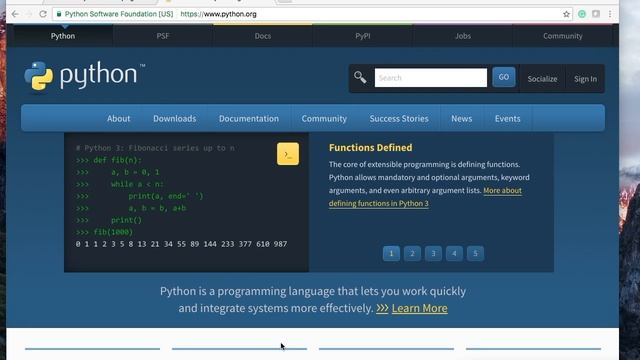
Task: Bookmark the page with the star icon
Action: [566, 14]
